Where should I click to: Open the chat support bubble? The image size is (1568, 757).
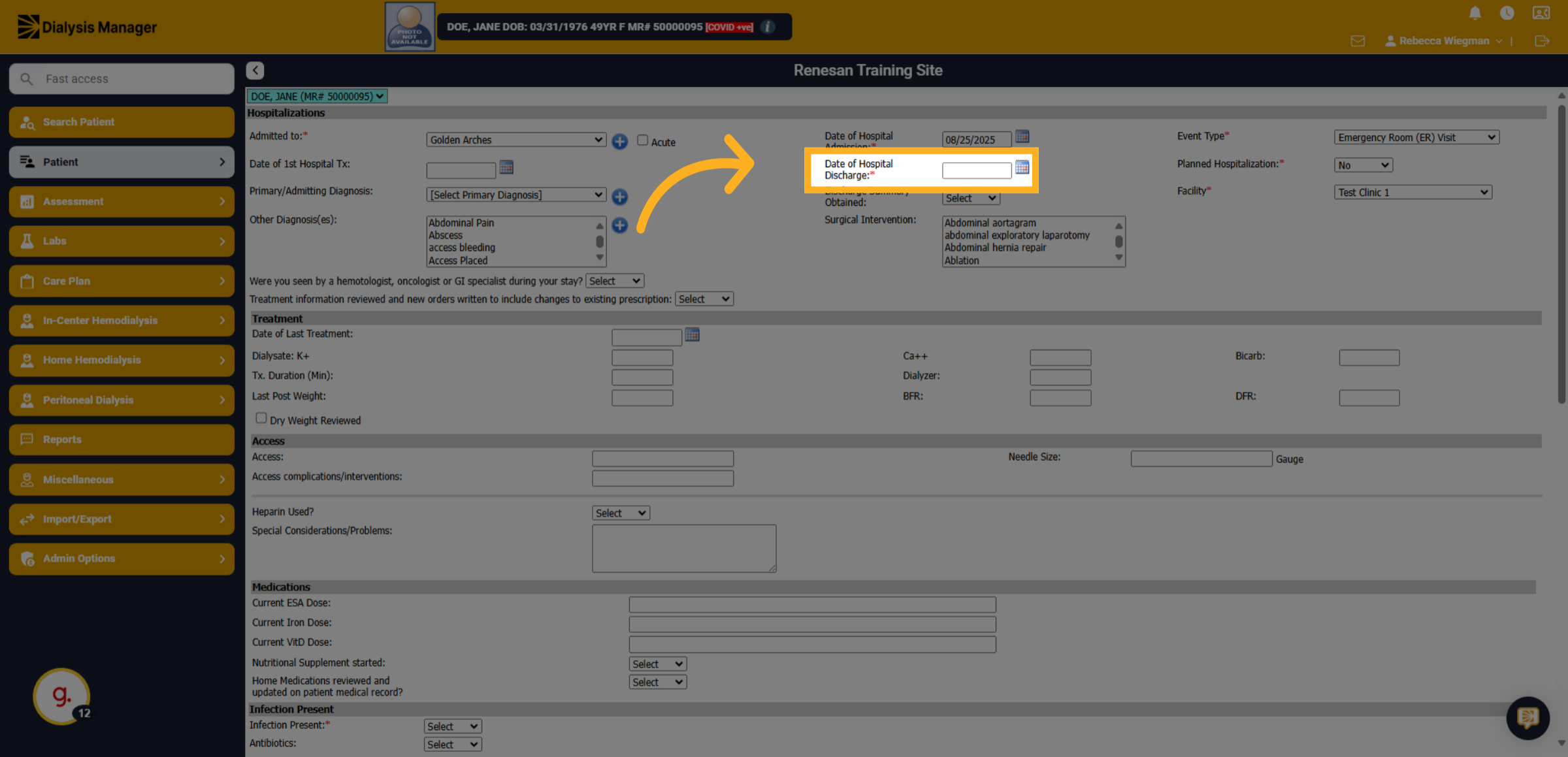[x=1527, y=718]
